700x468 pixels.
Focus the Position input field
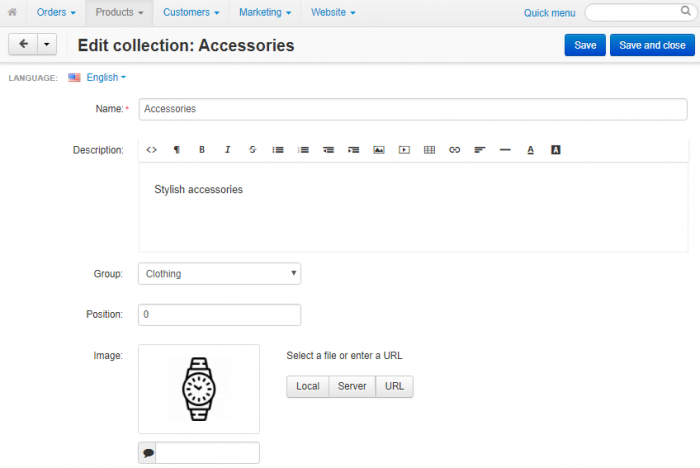click(220, 315)
